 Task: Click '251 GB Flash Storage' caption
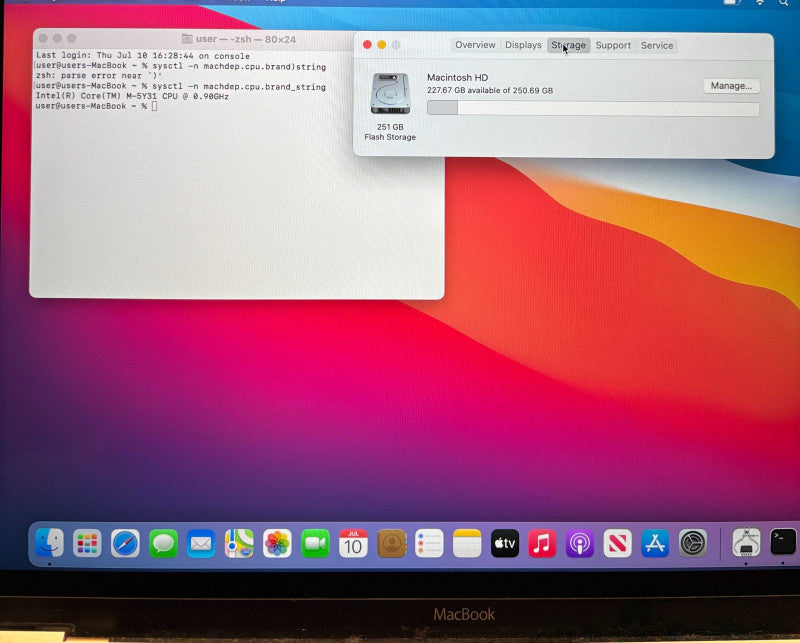tap(390, 132)
